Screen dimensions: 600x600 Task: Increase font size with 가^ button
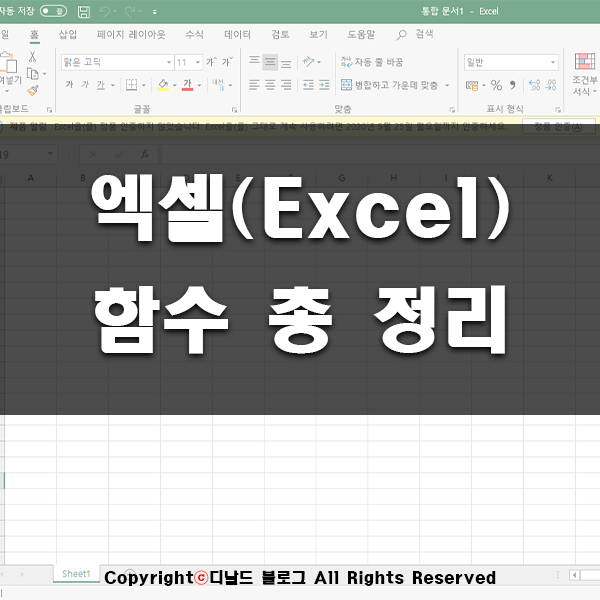(x=212, y=62)
